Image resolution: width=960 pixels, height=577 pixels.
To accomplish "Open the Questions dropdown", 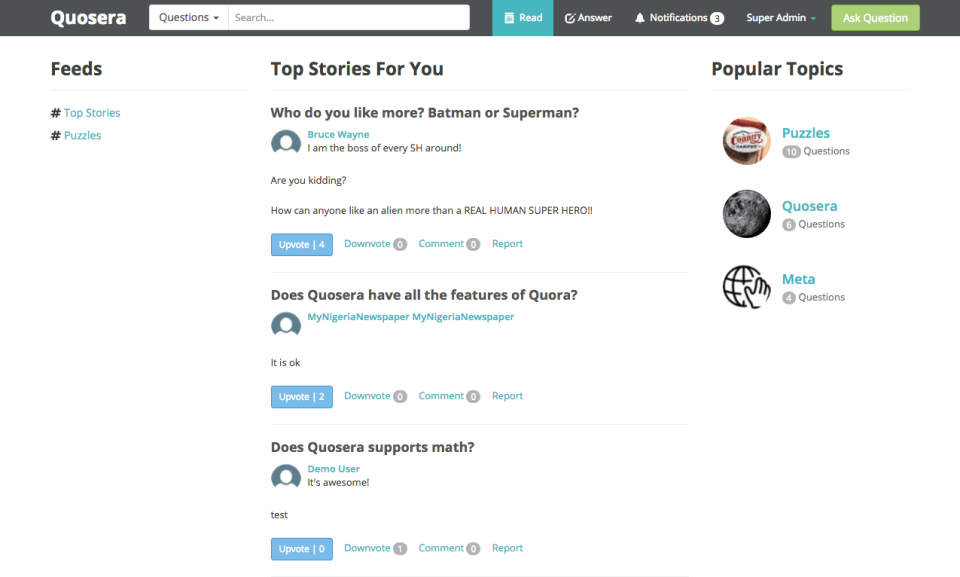I will point(188,17).
